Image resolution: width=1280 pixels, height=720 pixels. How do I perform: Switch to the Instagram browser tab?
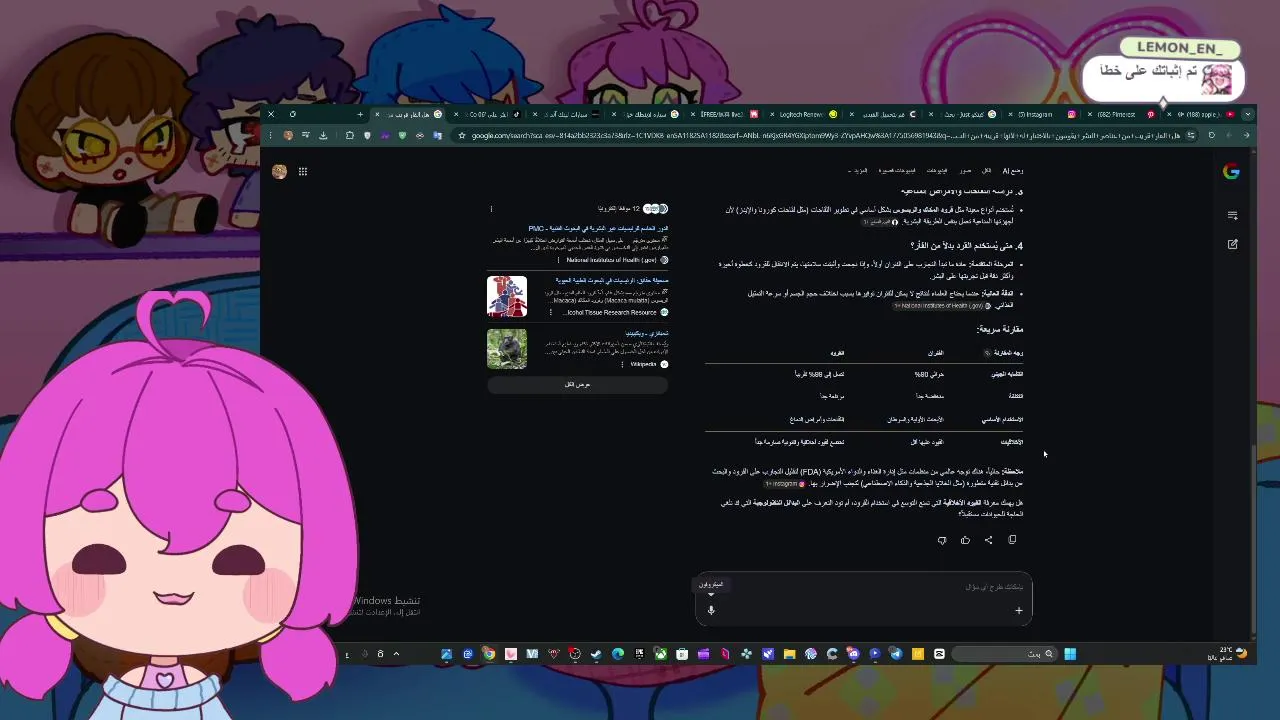1040,114
